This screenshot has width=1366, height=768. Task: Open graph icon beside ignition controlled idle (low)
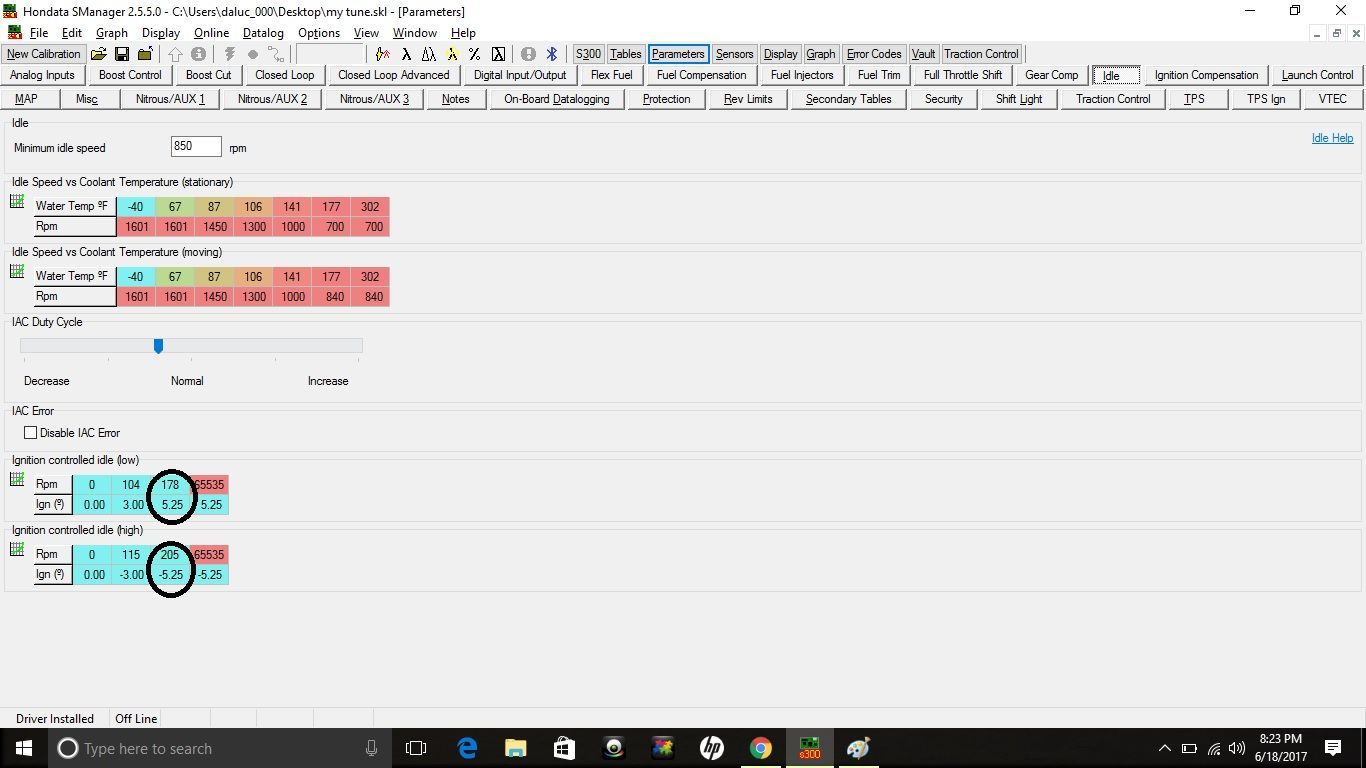click(x=17, y=480)
